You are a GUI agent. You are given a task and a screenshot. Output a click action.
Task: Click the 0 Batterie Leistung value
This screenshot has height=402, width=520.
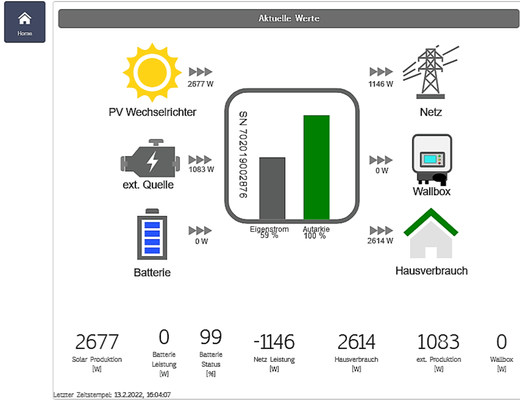point(164,337)
